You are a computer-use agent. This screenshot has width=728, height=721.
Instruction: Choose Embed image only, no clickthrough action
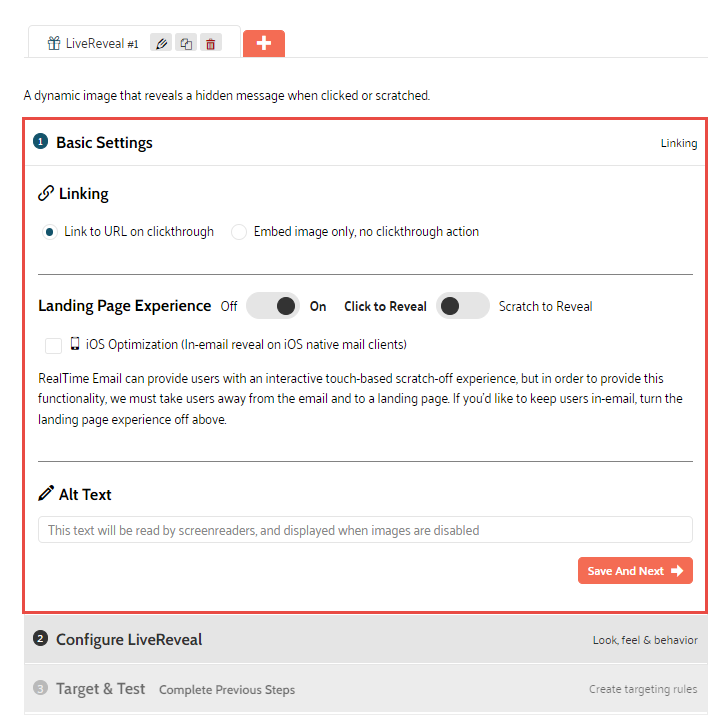click(239, 232)
